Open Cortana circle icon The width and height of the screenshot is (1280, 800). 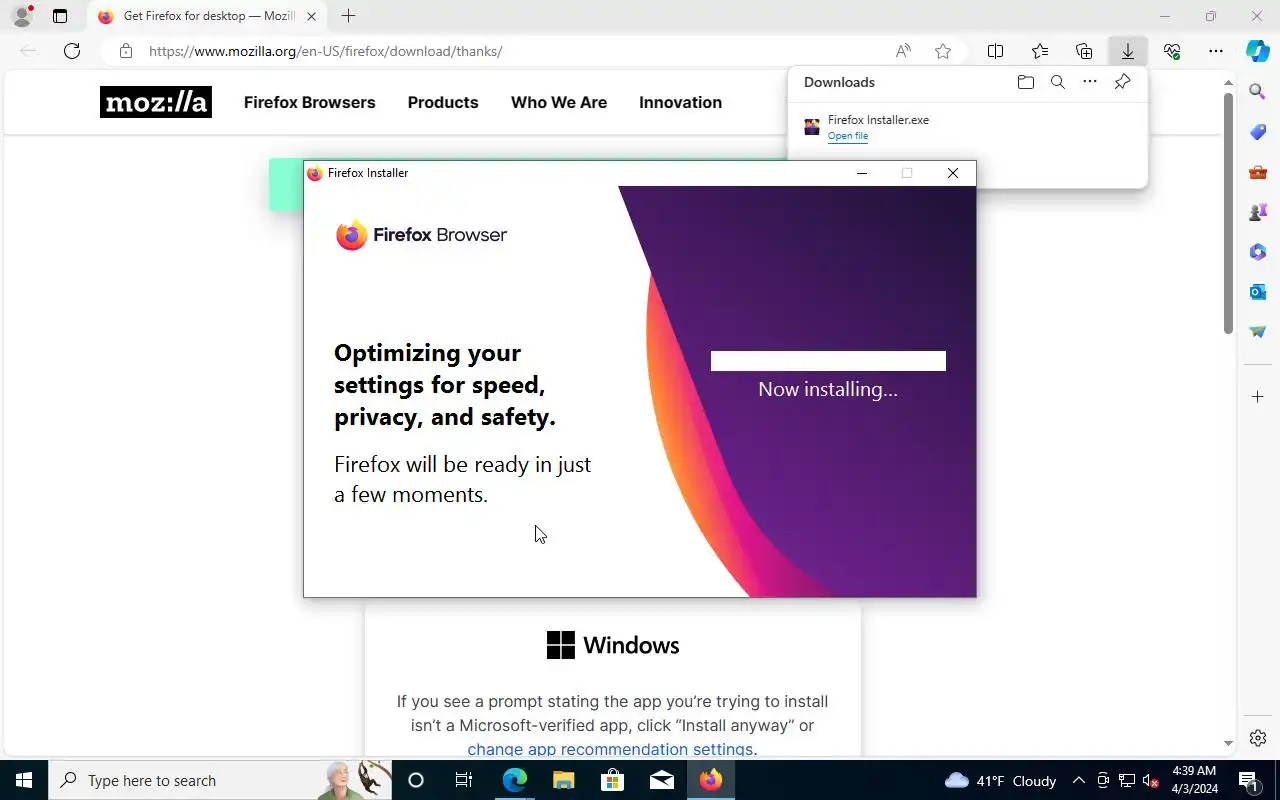click(416, 780)
